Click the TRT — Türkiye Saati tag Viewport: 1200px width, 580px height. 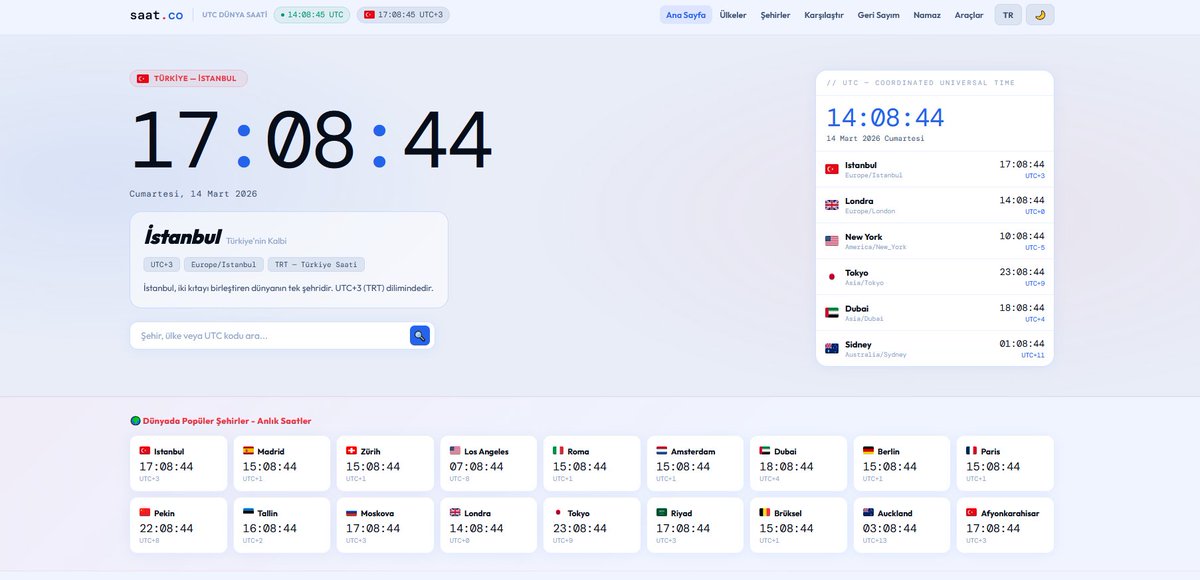(316, 265)
